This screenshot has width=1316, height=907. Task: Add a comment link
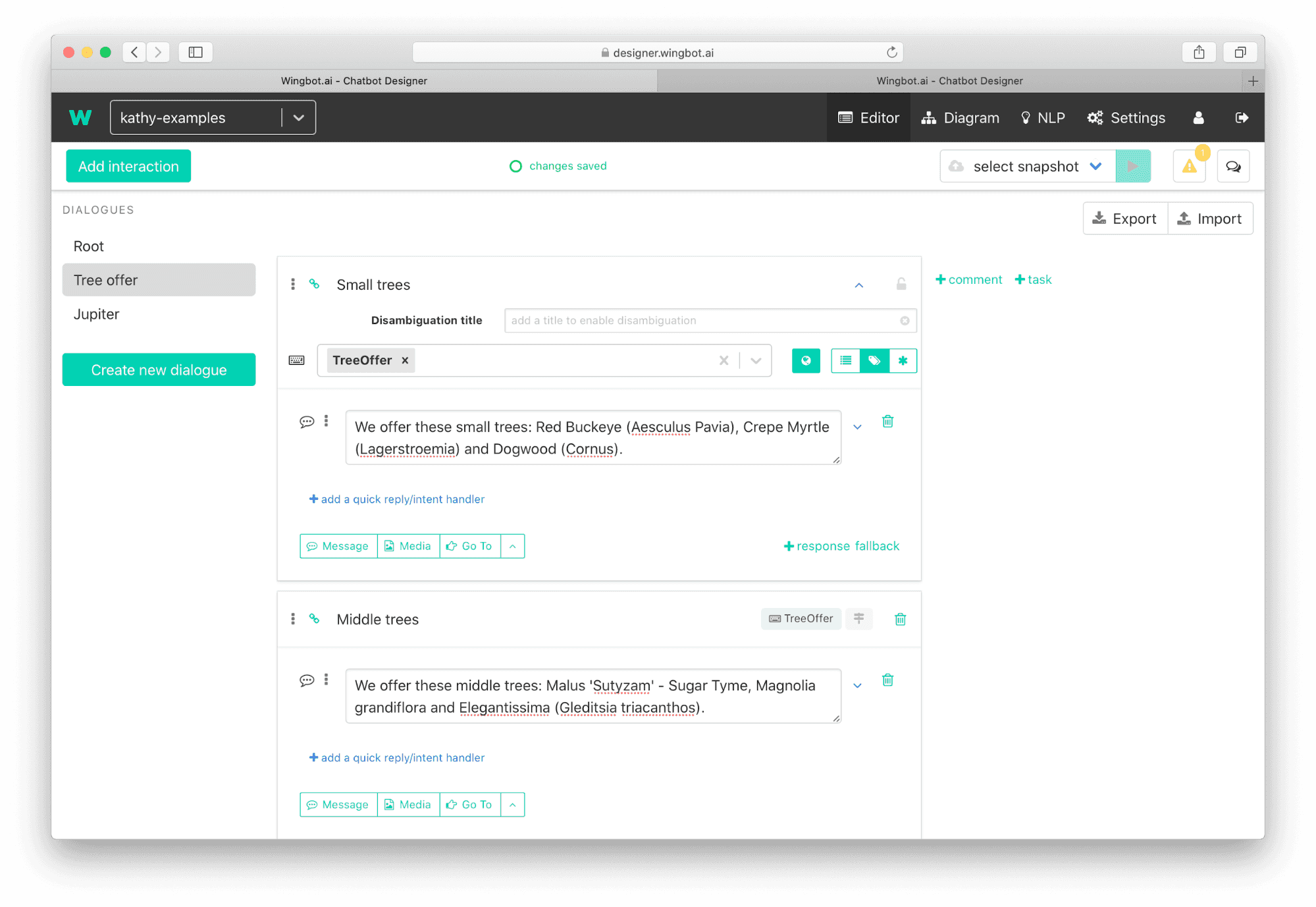click(x=969, y=279)
